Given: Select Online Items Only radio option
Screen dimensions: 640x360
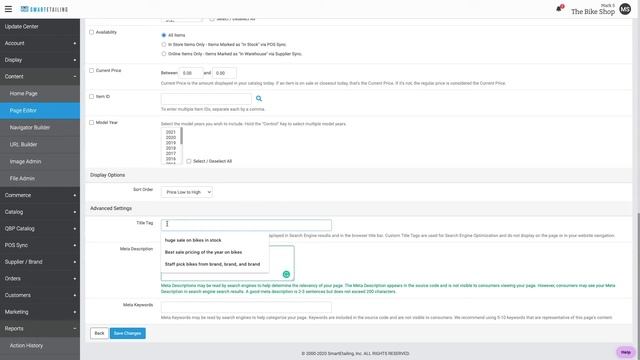Looking at the screenshot, I should pos(164,54).
